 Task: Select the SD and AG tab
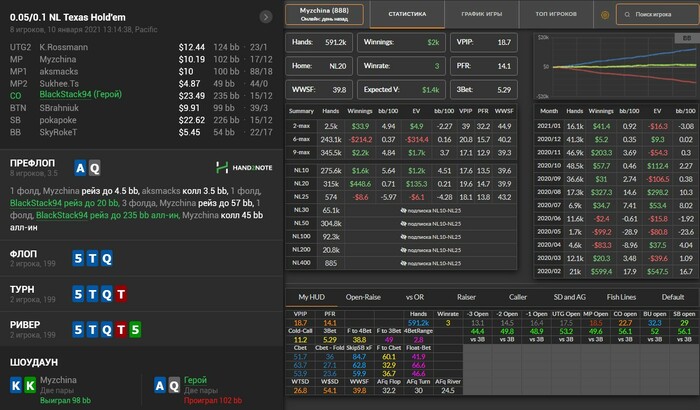pos(570,297)
